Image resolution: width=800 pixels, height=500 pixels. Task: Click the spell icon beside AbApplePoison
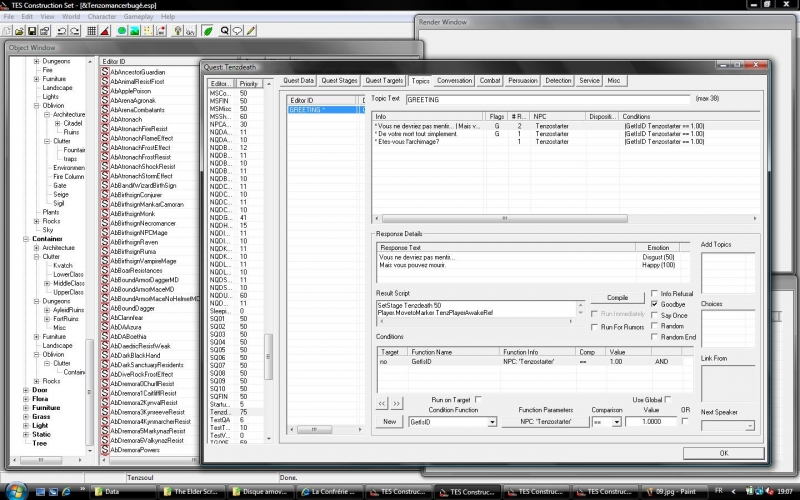(x=105, y=91)
